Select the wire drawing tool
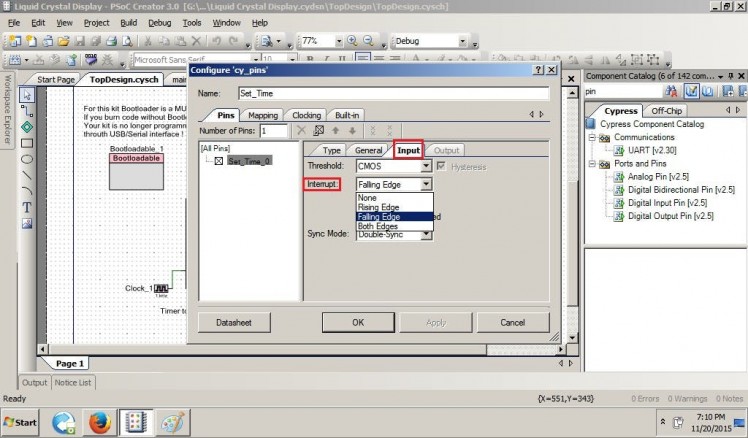The height and width of the screenshot is (438, 748). pos(27,111)
